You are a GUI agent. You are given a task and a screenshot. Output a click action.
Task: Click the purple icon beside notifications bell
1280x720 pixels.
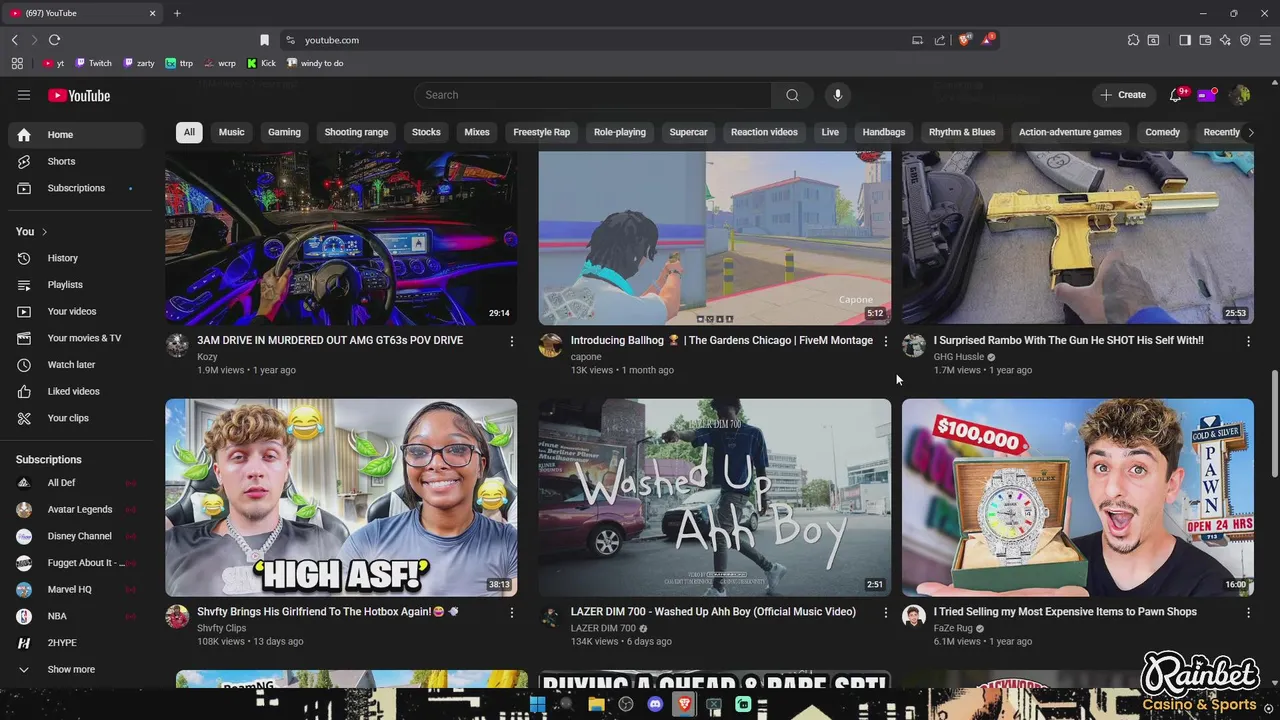click(x=1207, y=95)
